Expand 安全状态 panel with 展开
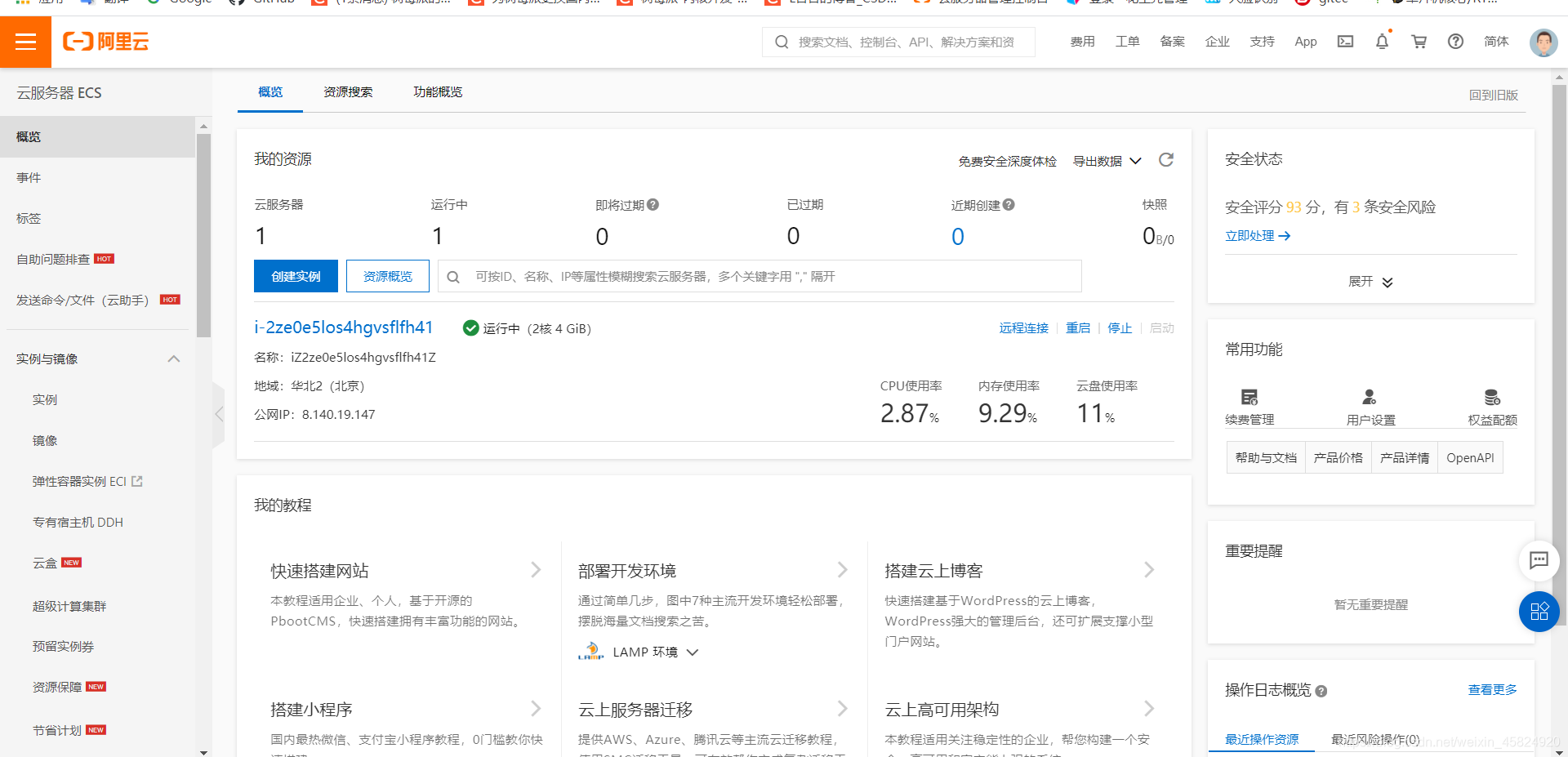This screenshot has height=757, width=1568. coord(1370,282)
